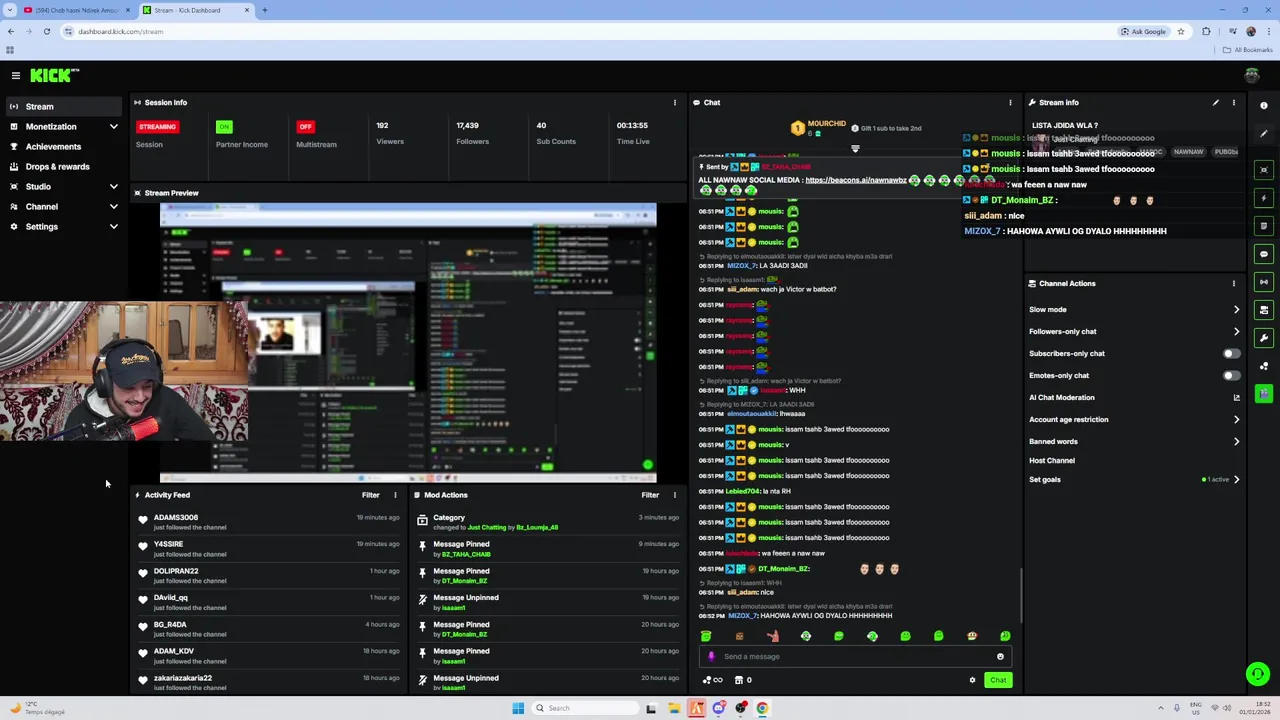
Task: Select Stream in the sidebar
Action: [x=64, y=106]
